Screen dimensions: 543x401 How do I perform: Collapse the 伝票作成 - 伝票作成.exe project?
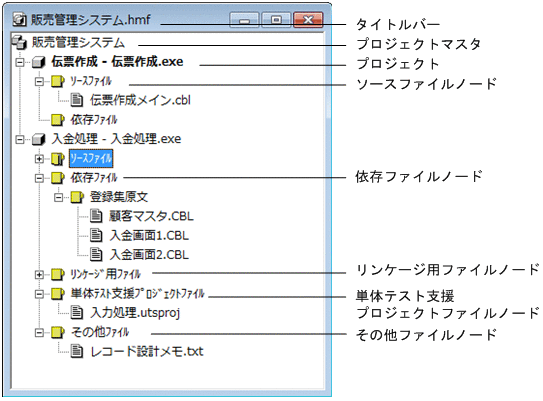coord(20,62)
